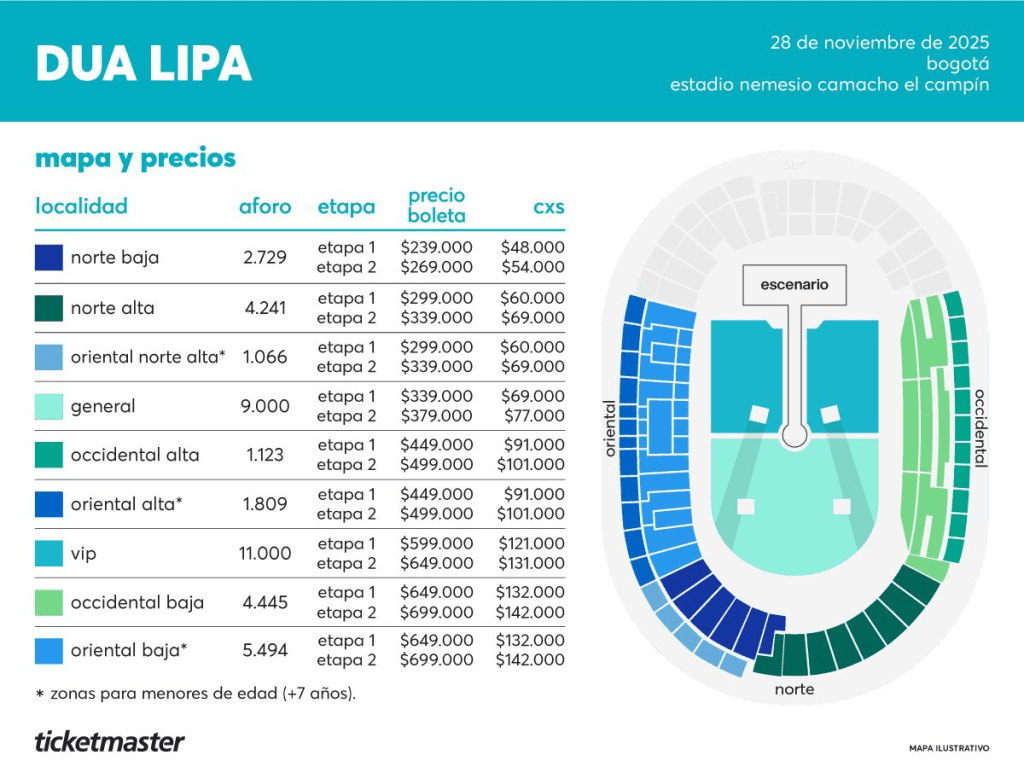Click the general mint color swatch
1024x784 pixels.
pyautogui.click(x=48, y=406)
